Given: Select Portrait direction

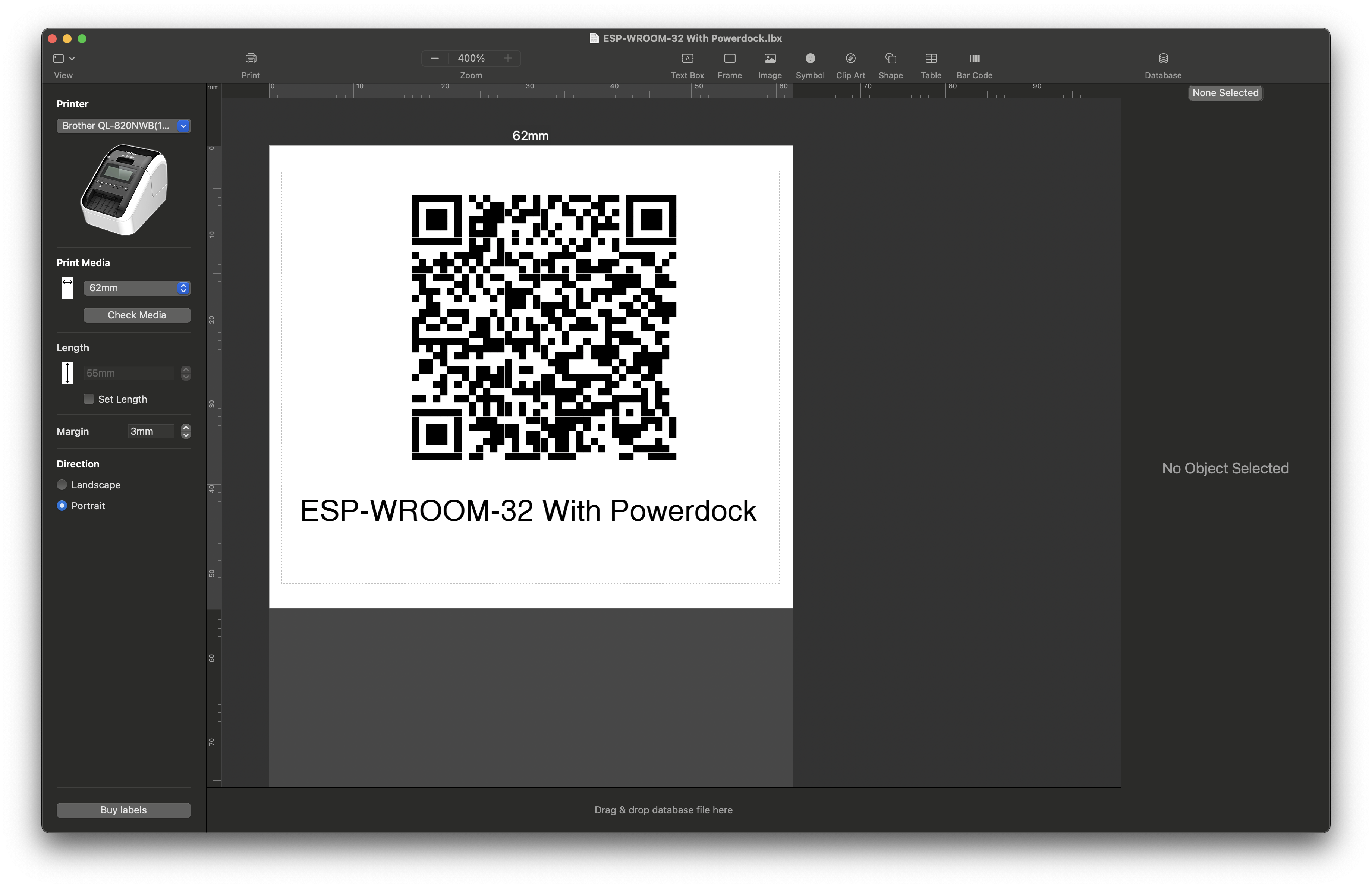Looking at the screenshot, I should click(62, 506).
